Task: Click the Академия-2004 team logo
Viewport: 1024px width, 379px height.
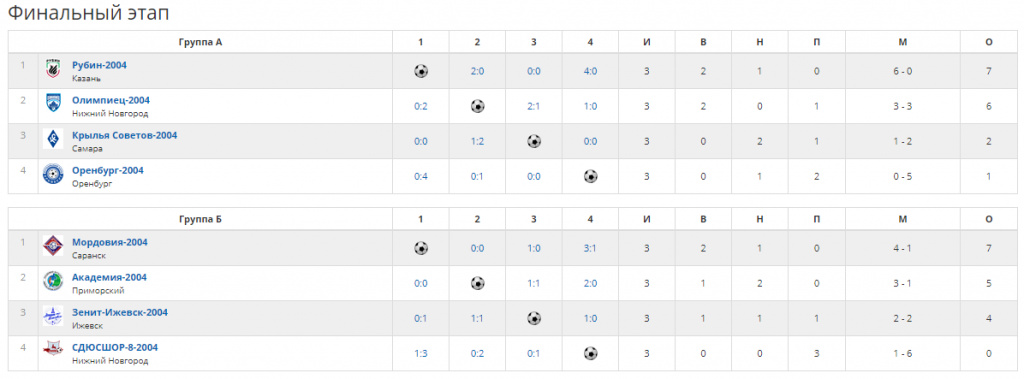Action: [53, 282]
